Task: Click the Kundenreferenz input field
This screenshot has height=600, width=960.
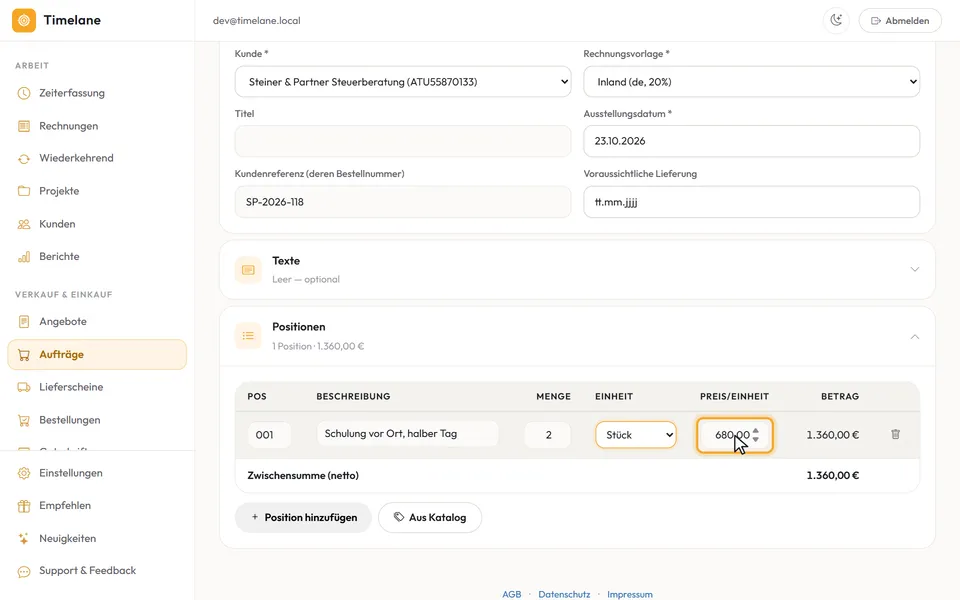Action: (x=403, y=202)
